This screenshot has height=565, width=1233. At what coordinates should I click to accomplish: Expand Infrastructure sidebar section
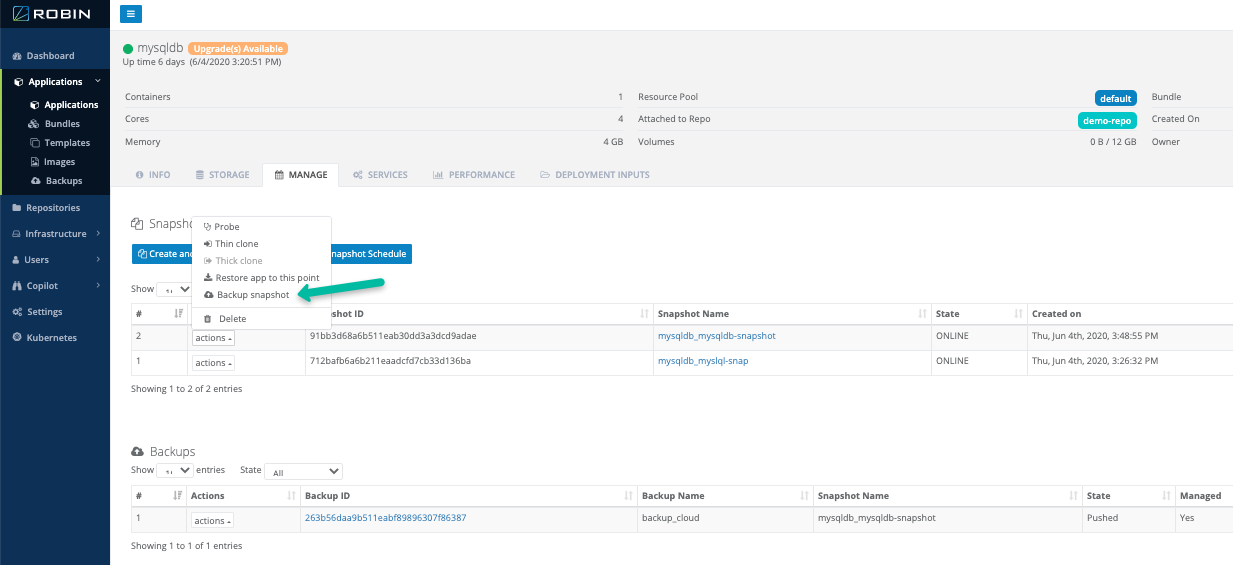click(55, 234)
